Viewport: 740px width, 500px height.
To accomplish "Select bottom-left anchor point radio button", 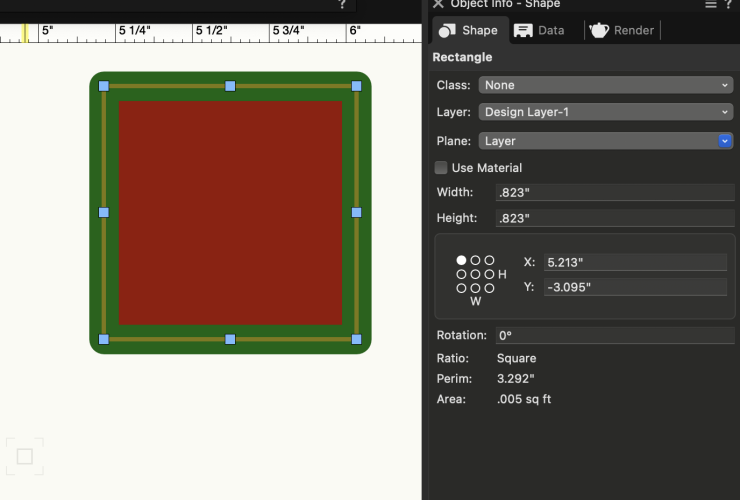I will [461, 288].
